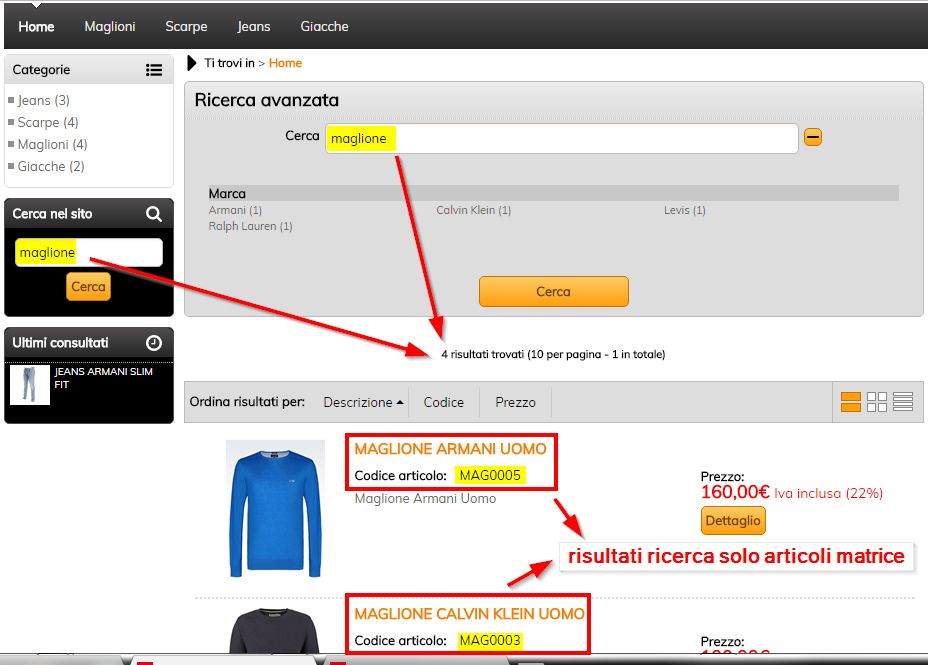928x665 pixels.
Task: Filter by brand Levis (1)
Action: 685,210
